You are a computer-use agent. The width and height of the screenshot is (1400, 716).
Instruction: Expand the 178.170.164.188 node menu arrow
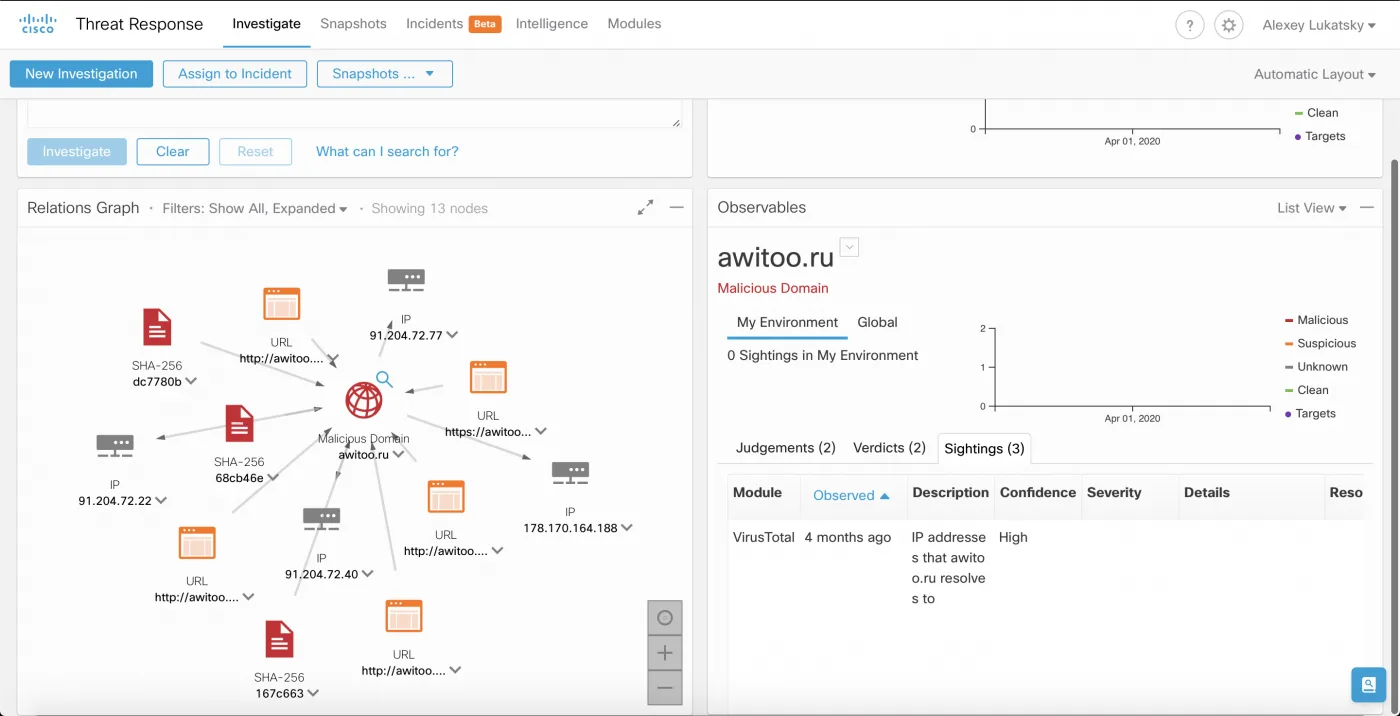click(x=627, y=528)
